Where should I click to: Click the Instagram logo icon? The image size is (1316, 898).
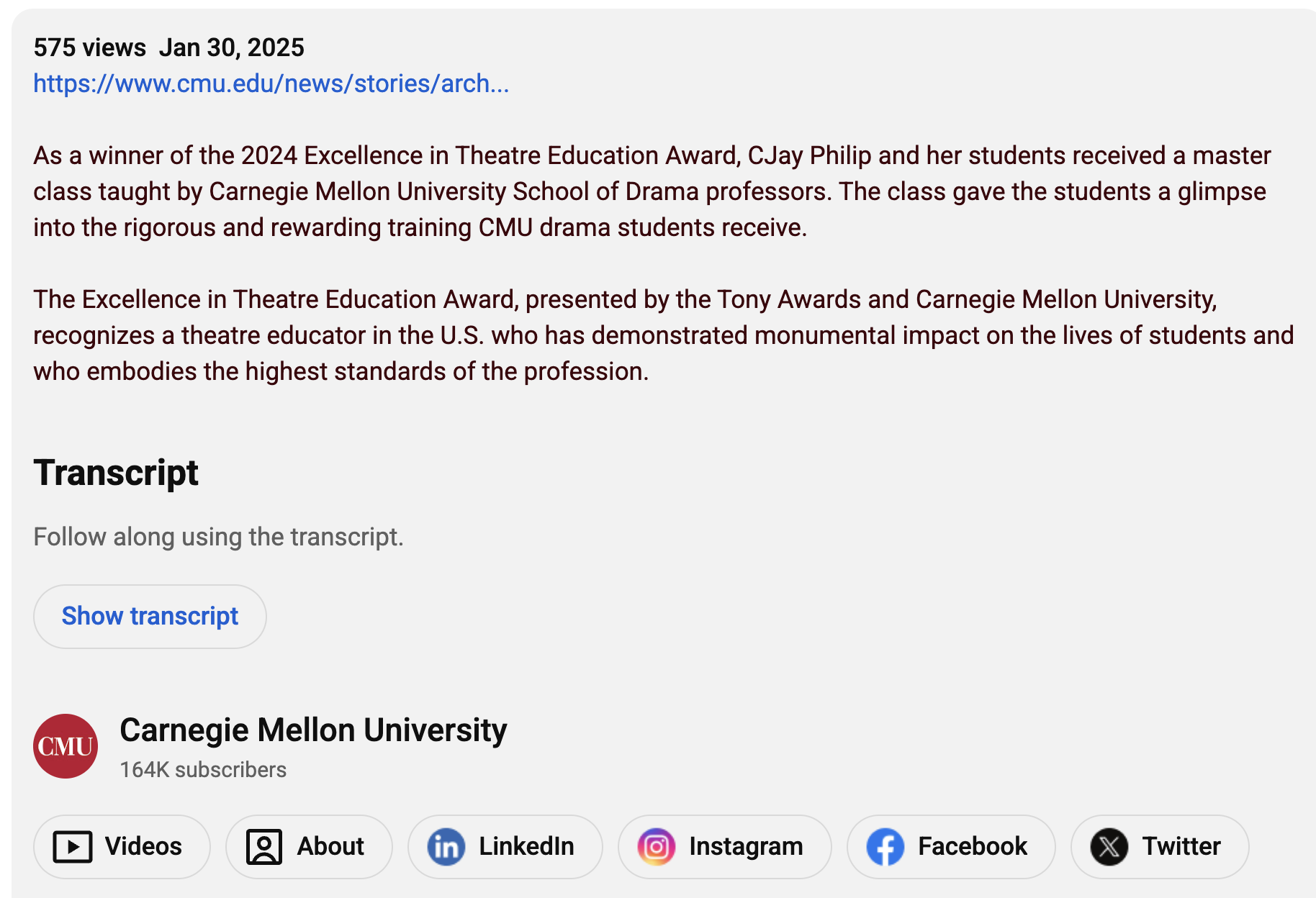click(x=657, y=846)
